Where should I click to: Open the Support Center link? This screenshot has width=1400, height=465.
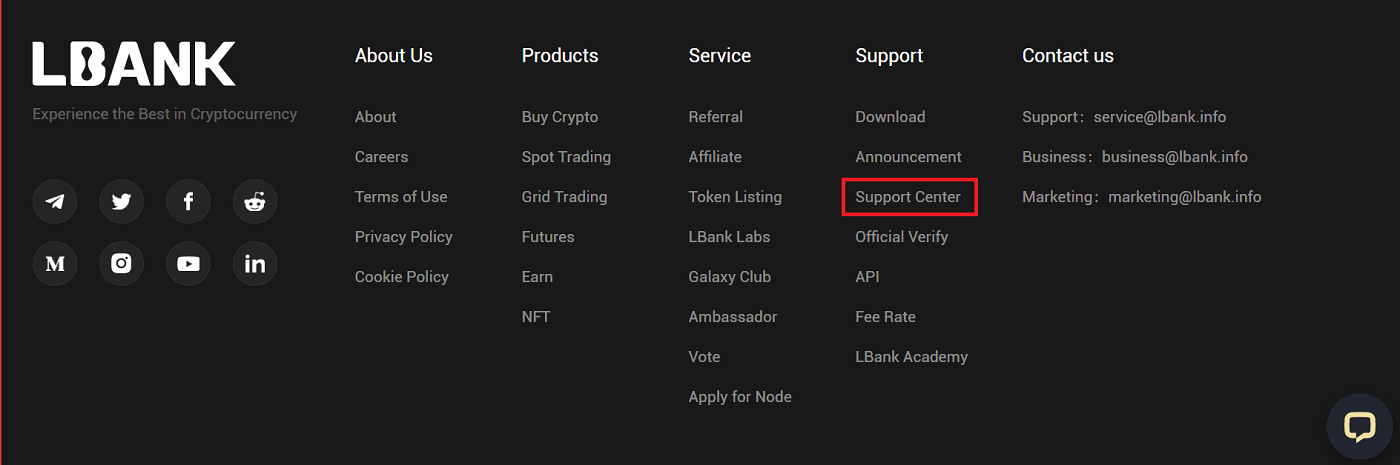pyautogui.click(x=908, y=197)
